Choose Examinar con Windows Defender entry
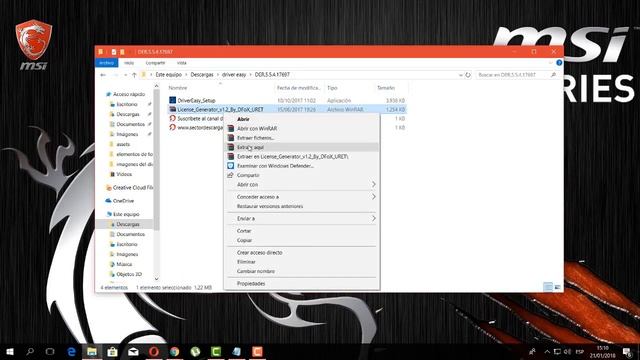640x360 pixels. pyautogui.click(x=302, y=166)
